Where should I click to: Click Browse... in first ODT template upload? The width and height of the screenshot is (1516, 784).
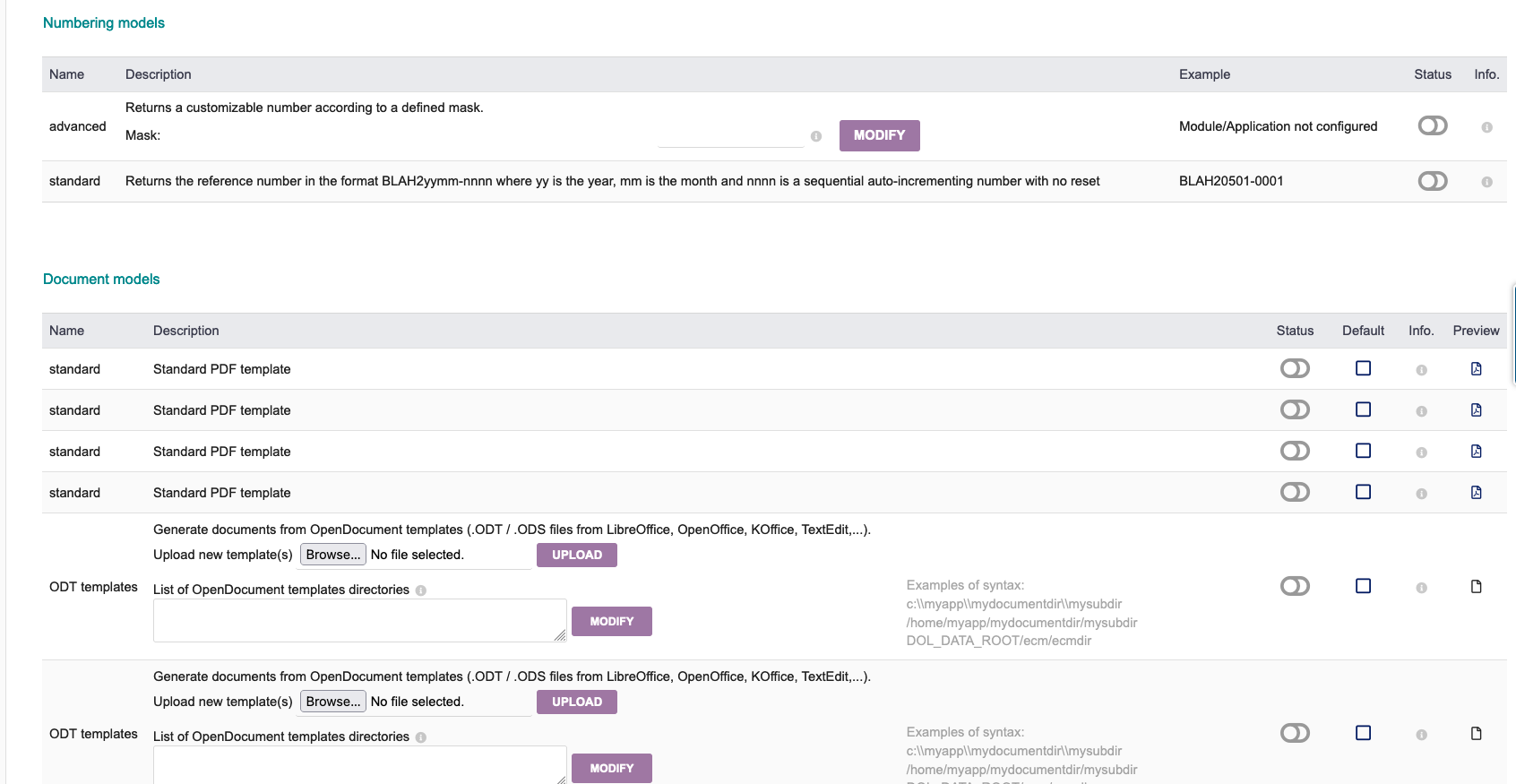click(333, 555)
